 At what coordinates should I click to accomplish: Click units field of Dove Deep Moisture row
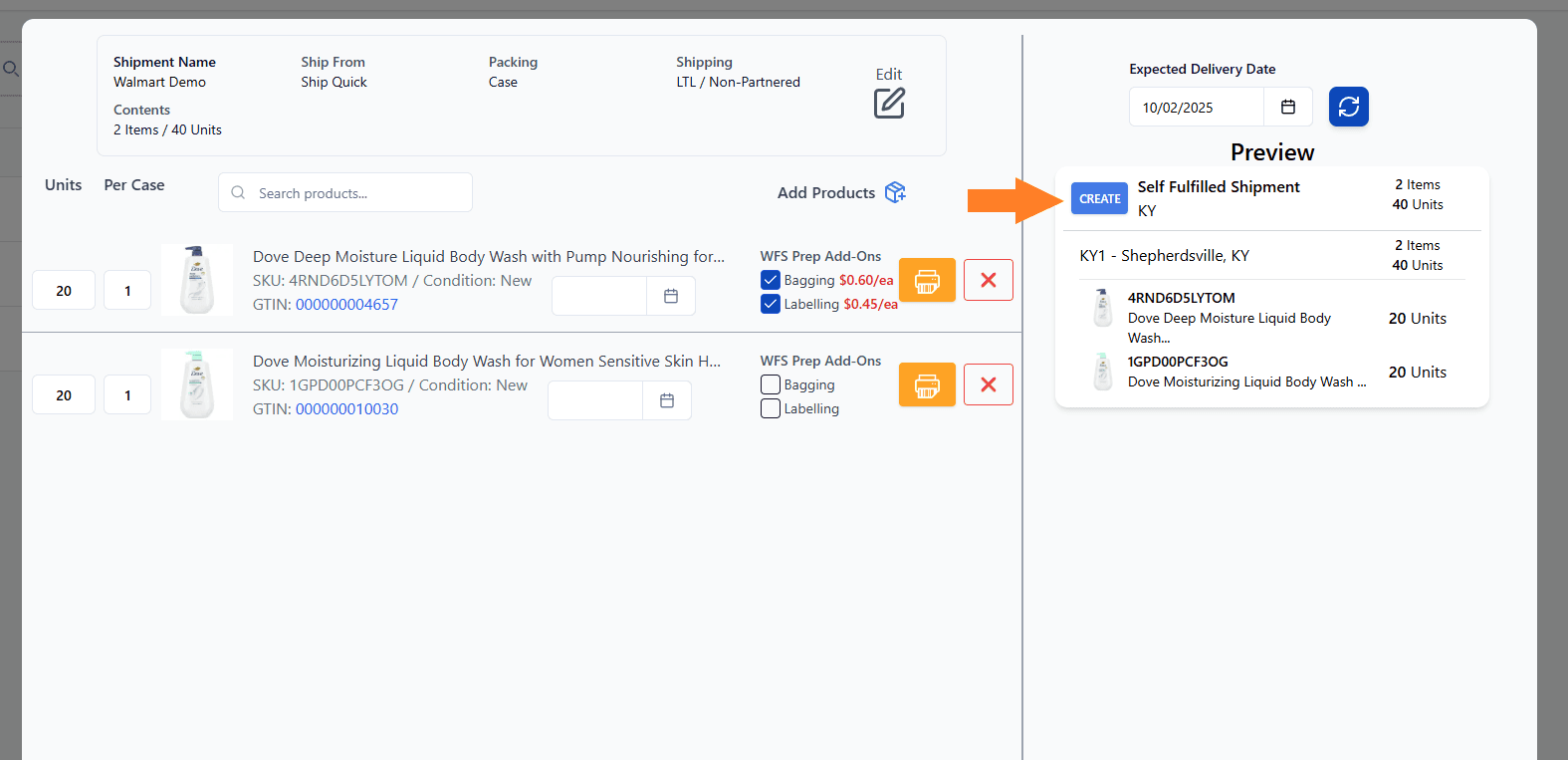click(64, 291)
